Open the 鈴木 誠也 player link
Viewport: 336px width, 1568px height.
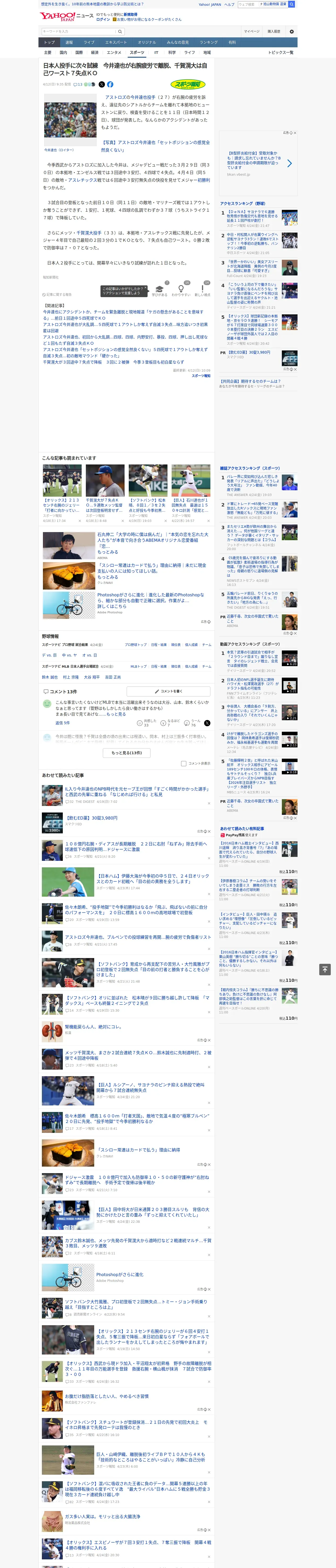[50, 677]
